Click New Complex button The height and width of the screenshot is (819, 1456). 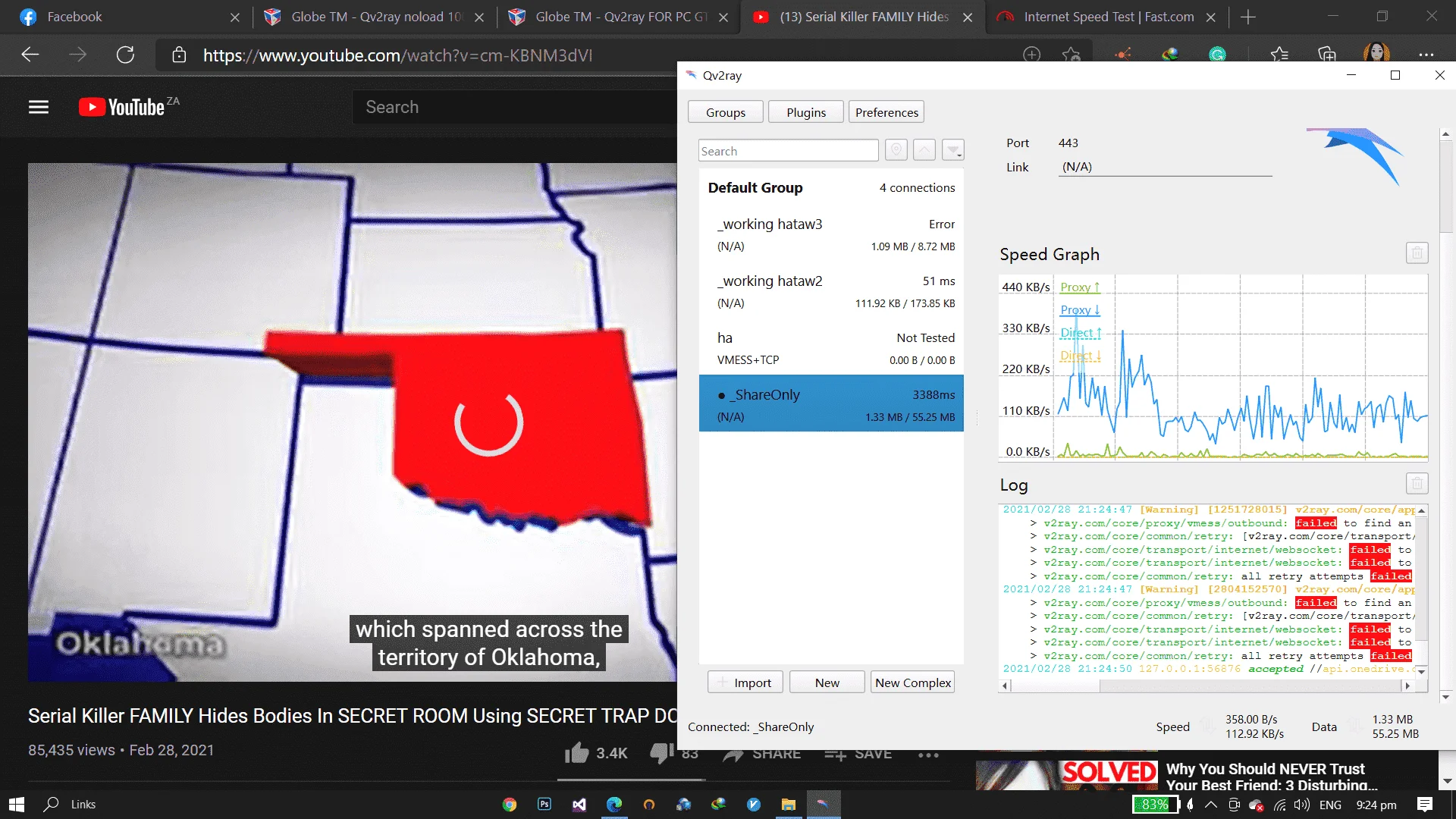coord(912,682)
